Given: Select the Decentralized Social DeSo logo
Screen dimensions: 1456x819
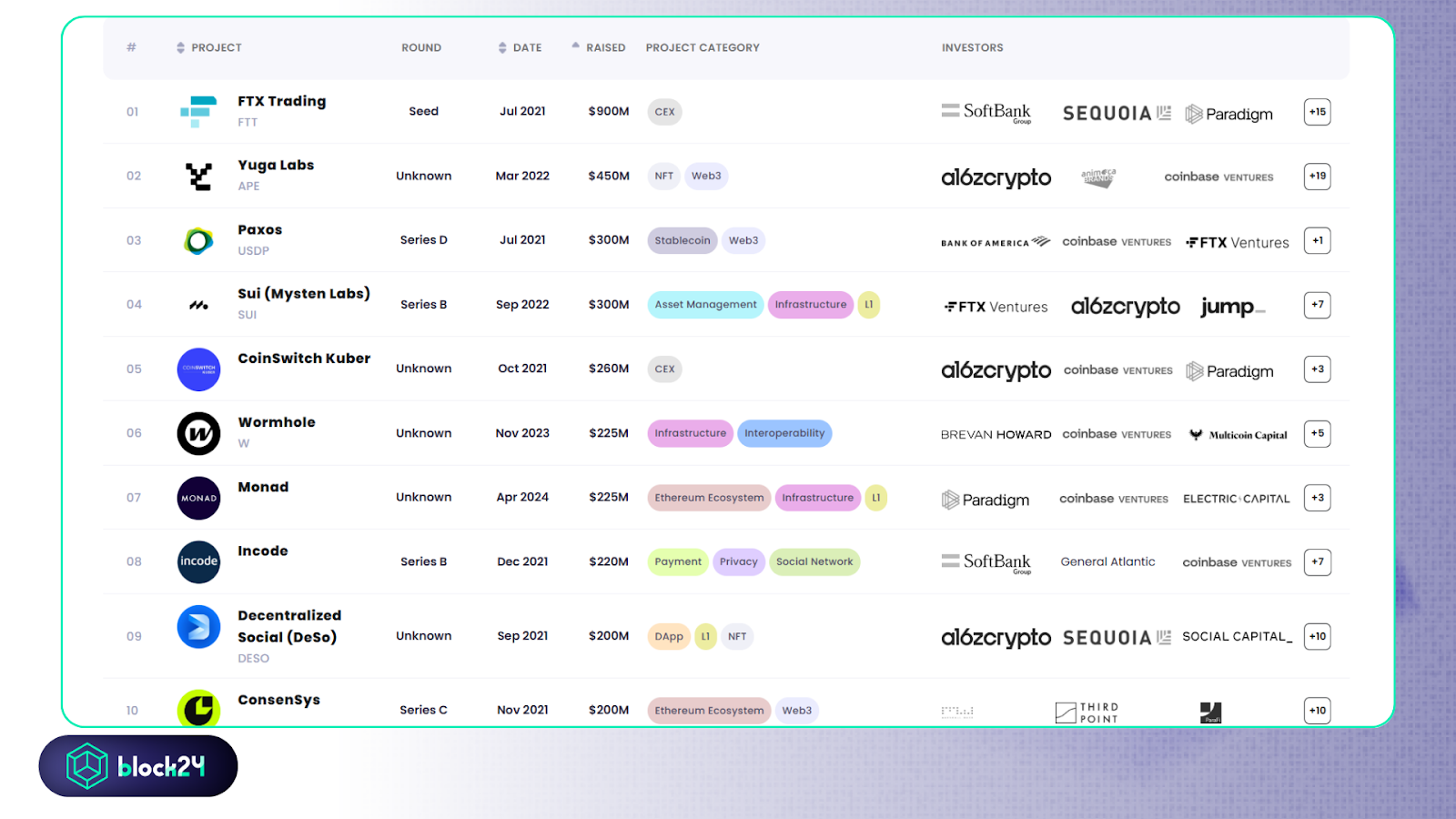Looking at the screenshot, I should pyautogui.click(x=198, y=626).
